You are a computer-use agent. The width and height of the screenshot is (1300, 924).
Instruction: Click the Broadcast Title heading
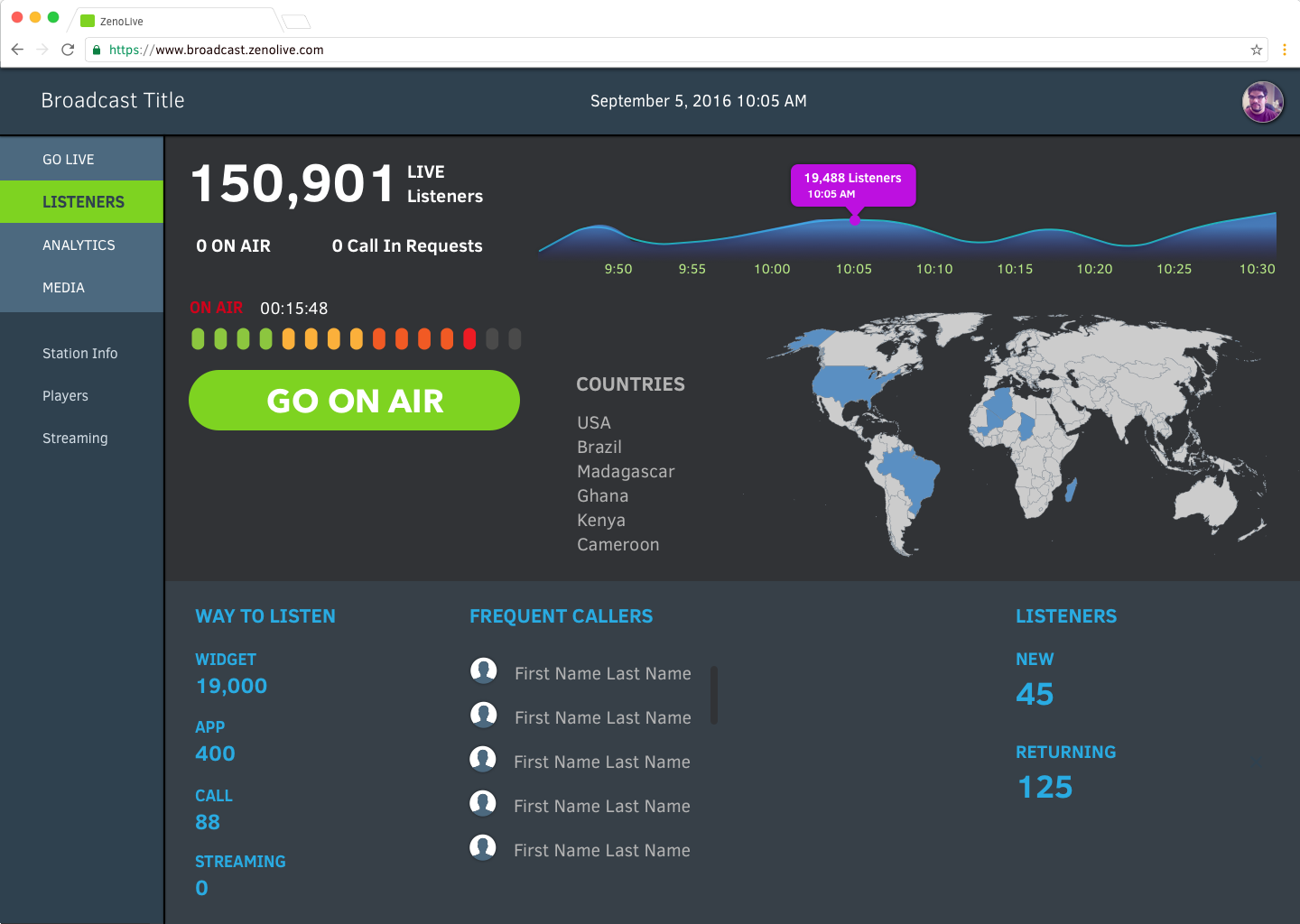[113, 100]
